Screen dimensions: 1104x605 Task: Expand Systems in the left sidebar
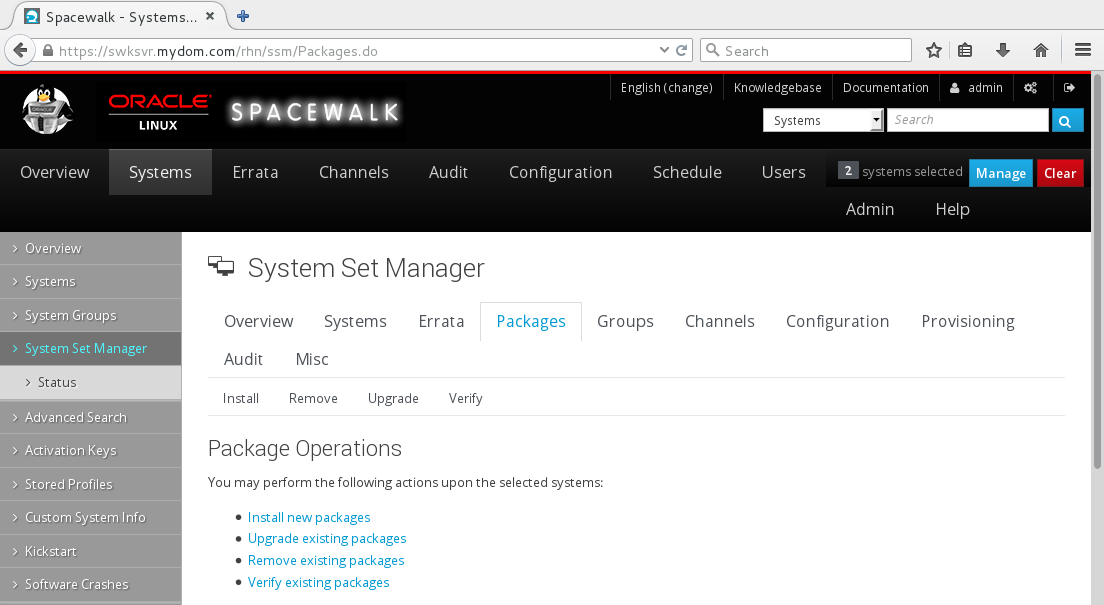[91, 282]
